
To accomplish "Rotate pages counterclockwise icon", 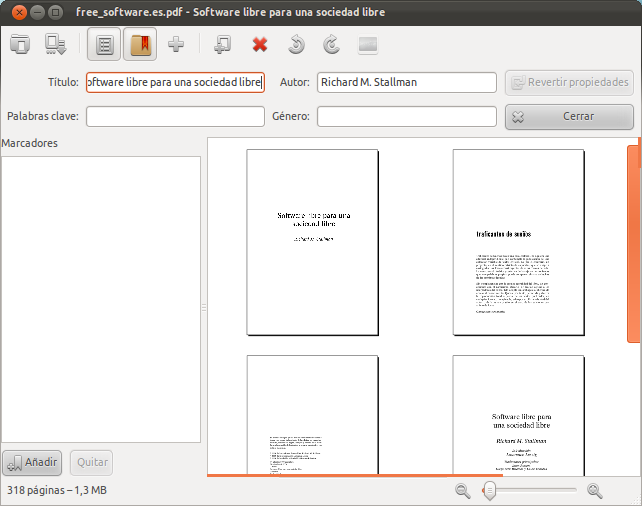I will (296, 45).
